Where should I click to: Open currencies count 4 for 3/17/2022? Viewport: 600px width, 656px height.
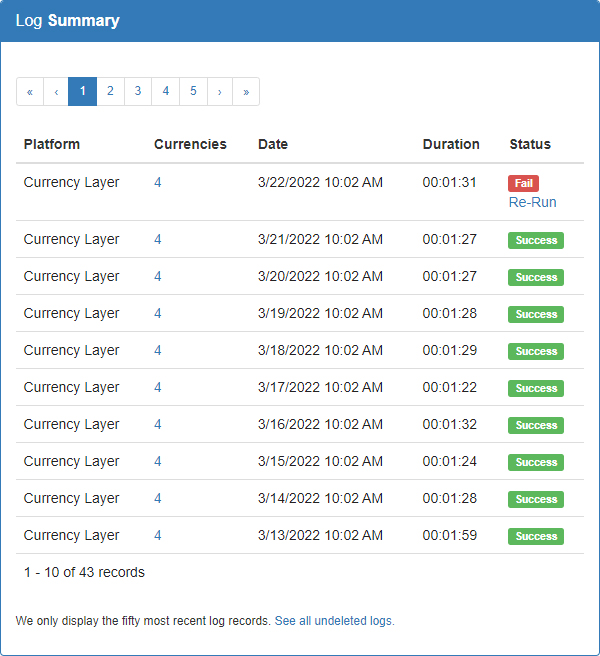[x=158, y=387]
